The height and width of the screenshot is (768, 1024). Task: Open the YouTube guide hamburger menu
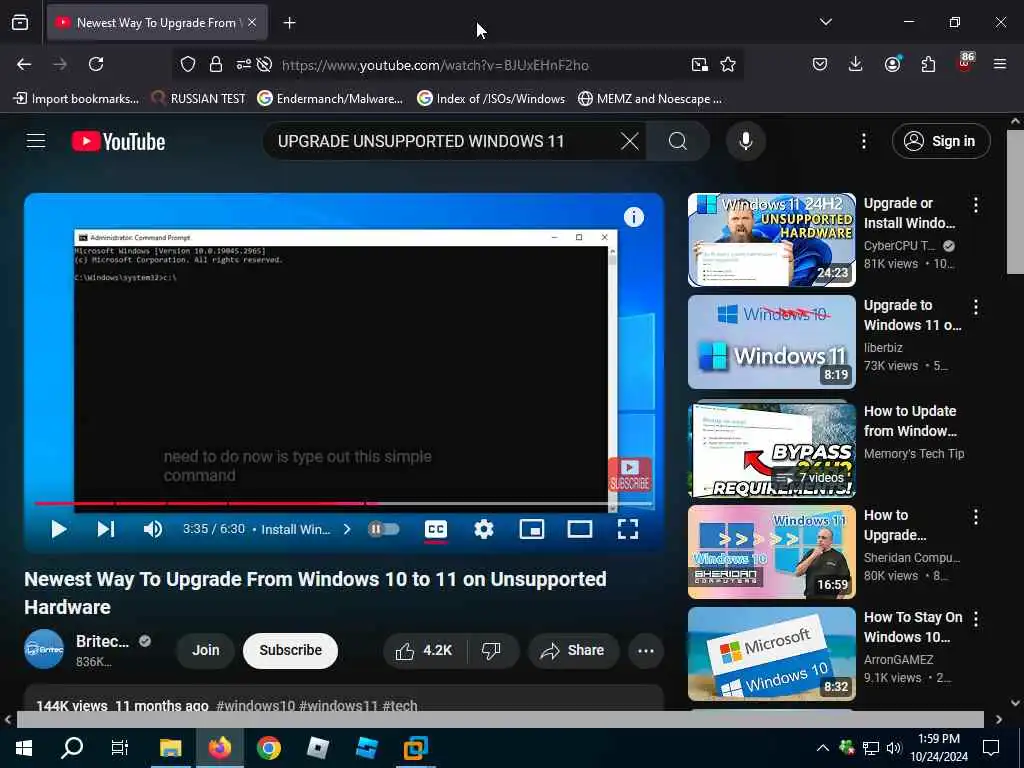(36, 141)
